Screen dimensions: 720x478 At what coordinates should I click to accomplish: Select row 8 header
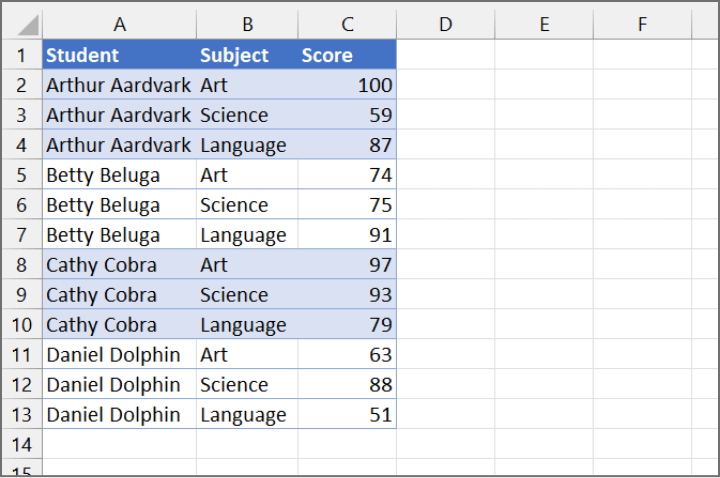[21, 265]
